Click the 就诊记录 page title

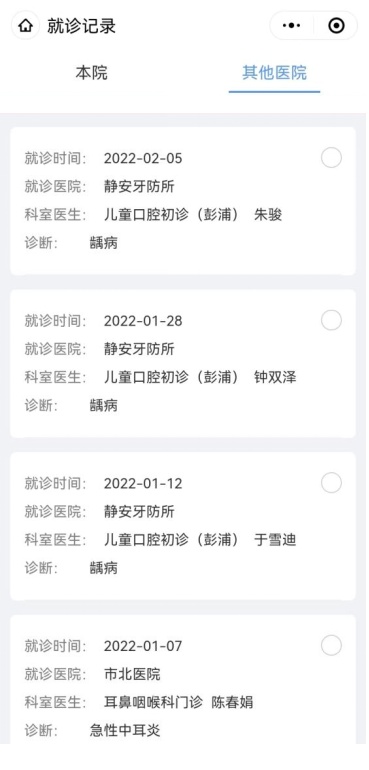click(x=82, y=26)
